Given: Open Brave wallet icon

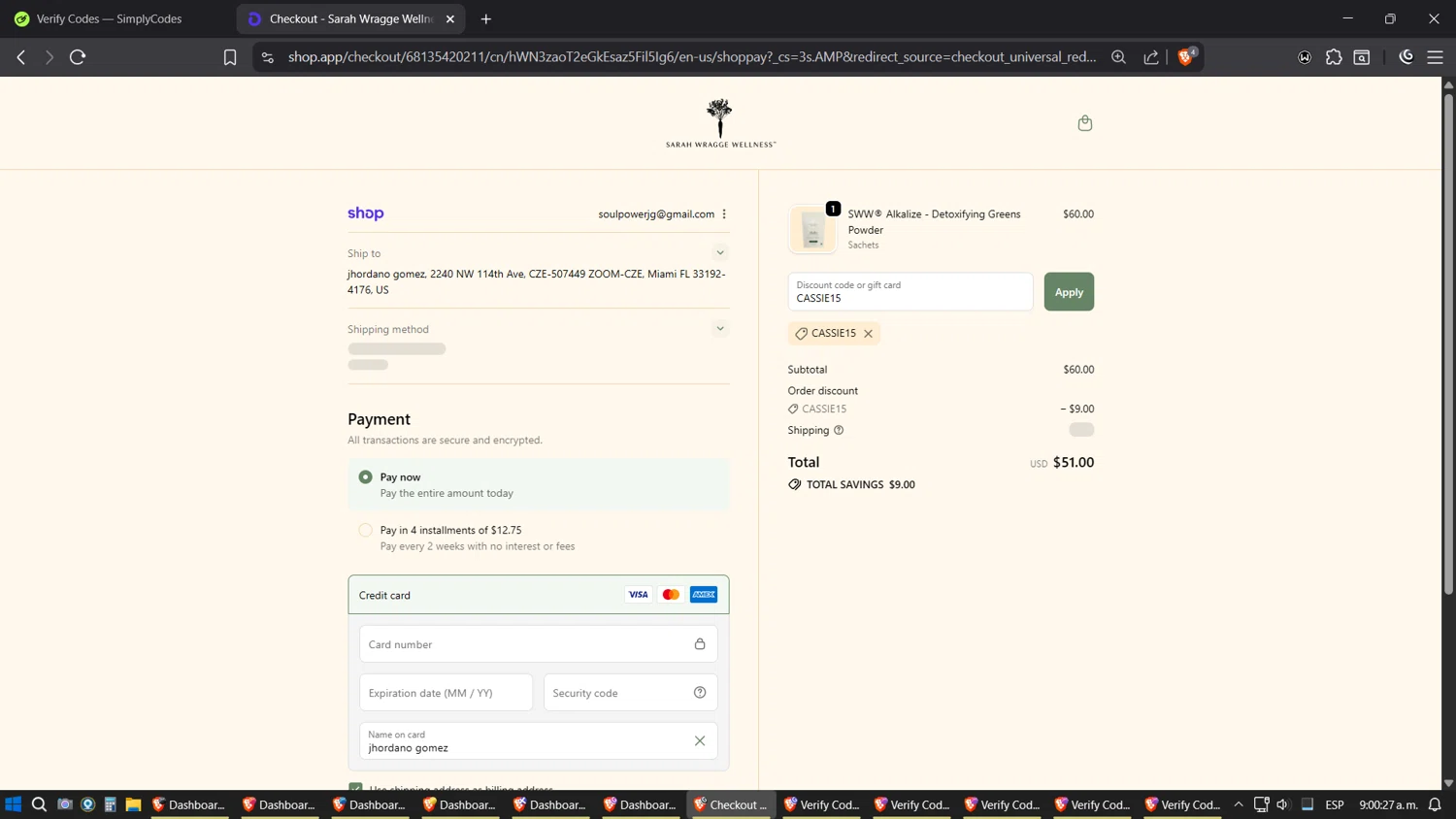Looking at the screenshot, I should pos(1305,57).
